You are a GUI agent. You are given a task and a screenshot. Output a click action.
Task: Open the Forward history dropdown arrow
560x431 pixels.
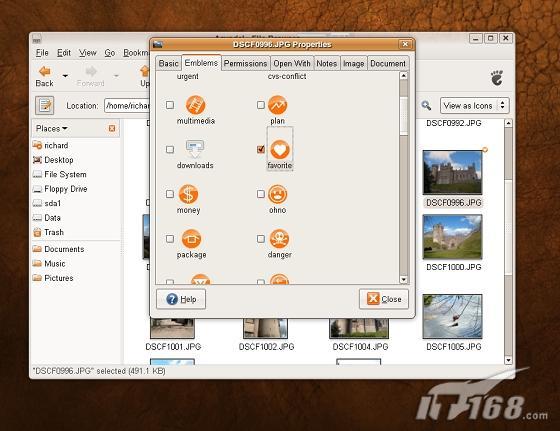click(116, 76)
